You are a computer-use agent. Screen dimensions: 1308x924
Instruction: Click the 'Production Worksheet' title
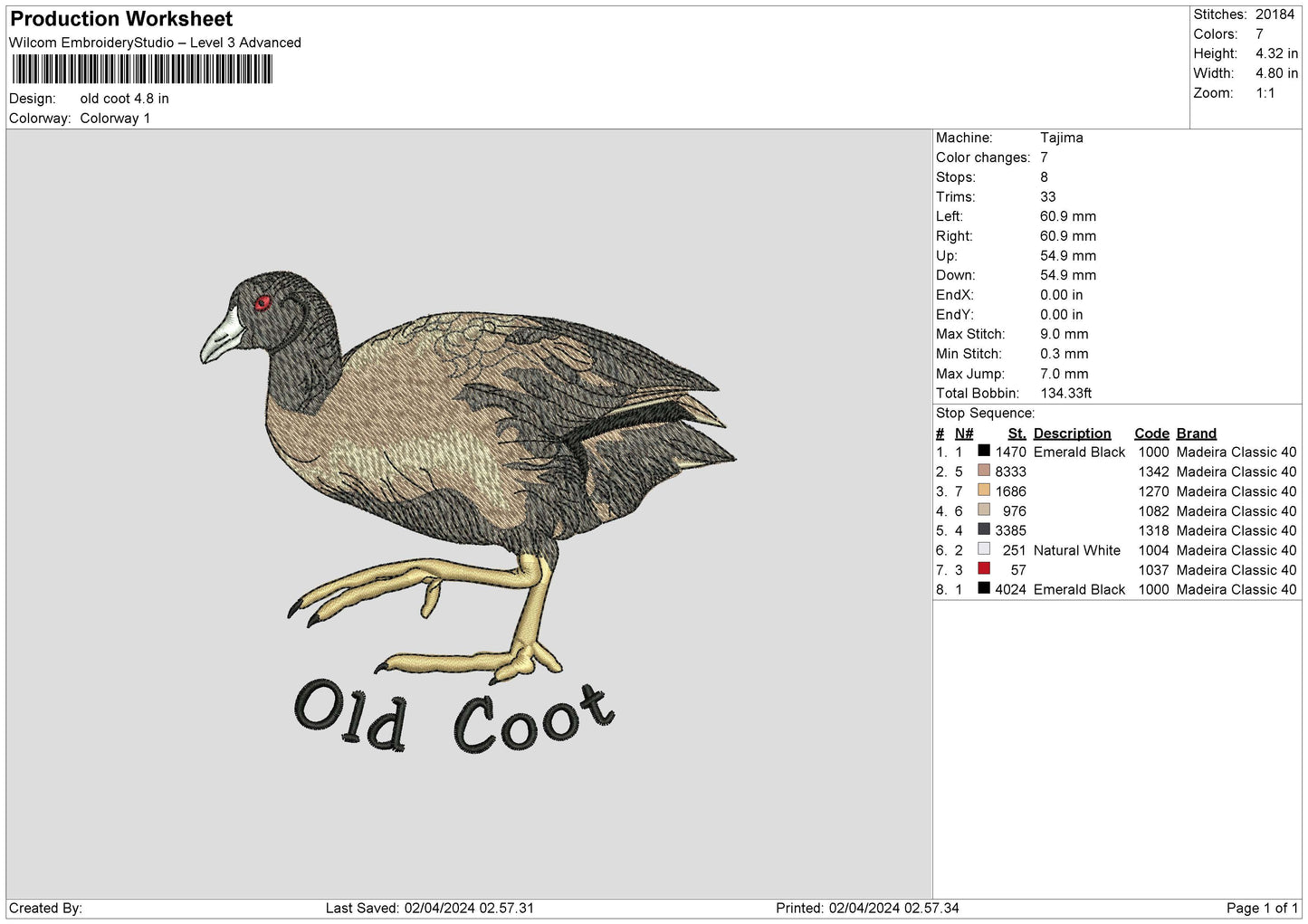tap(121, 19)
